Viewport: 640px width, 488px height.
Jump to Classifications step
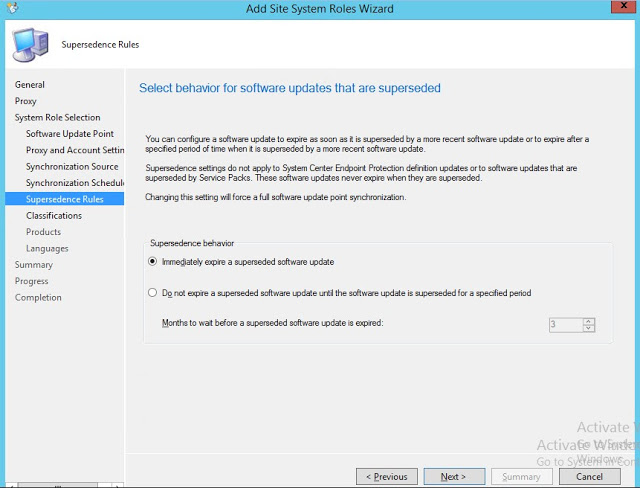pyautogui.click(x=54, y=215)
